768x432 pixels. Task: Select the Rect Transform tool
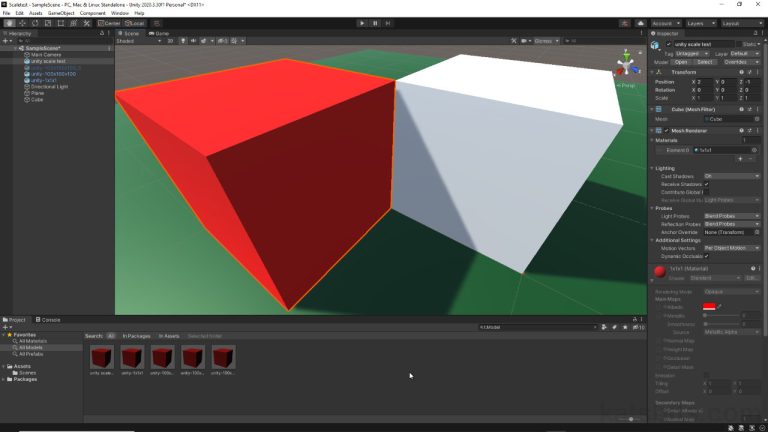(x=60, y=23)
